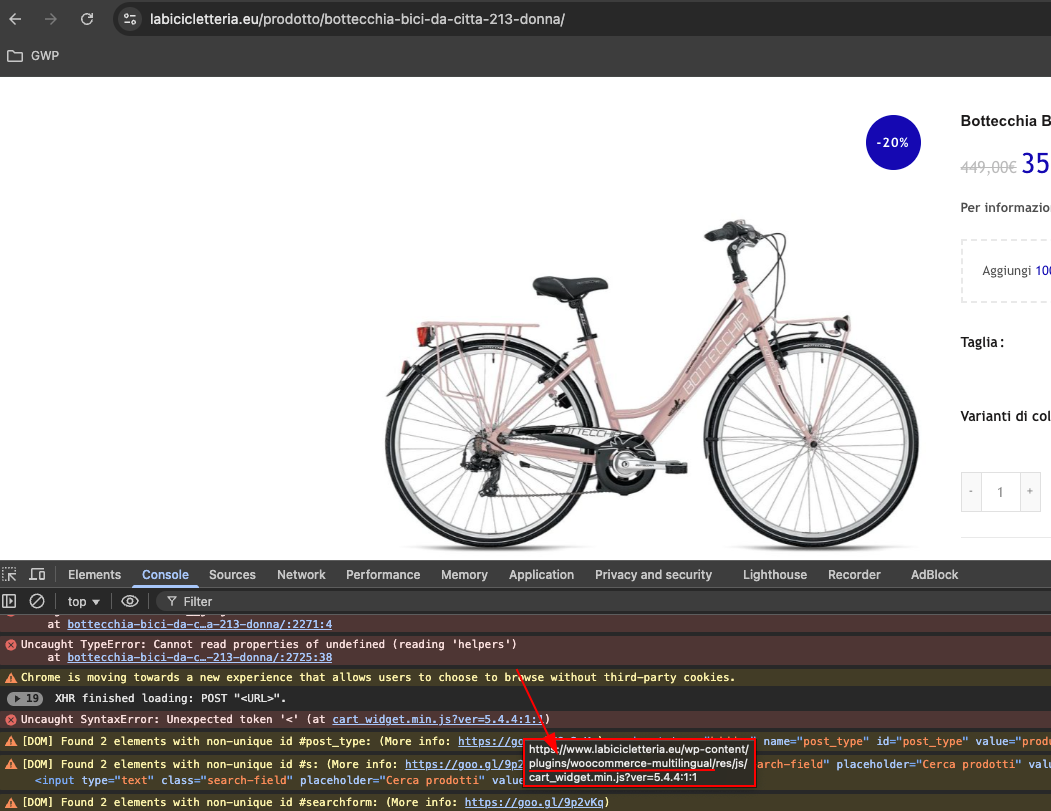Click the 'Varianti di col' label
This screenshot has height=811, width=1051.
tap(1005, 416)
